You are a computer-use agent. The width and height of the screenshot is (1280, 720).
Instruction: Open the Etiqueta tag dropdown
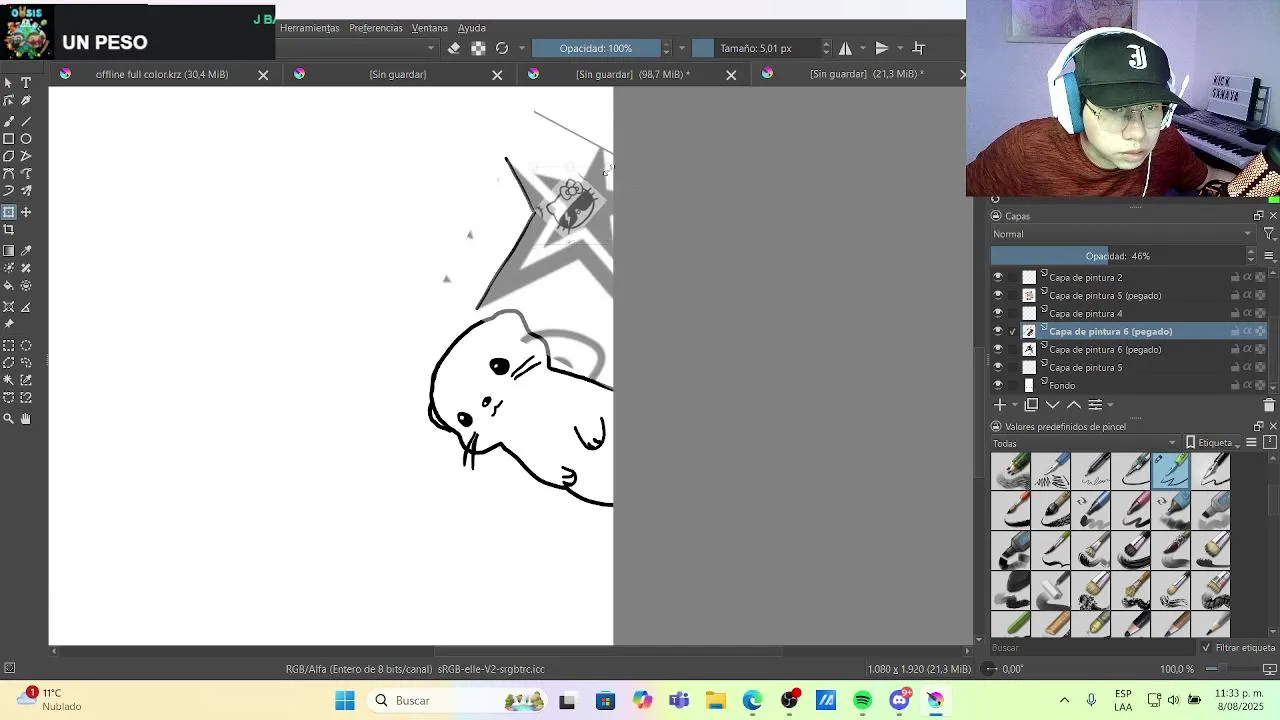(x=1213, y=443)
